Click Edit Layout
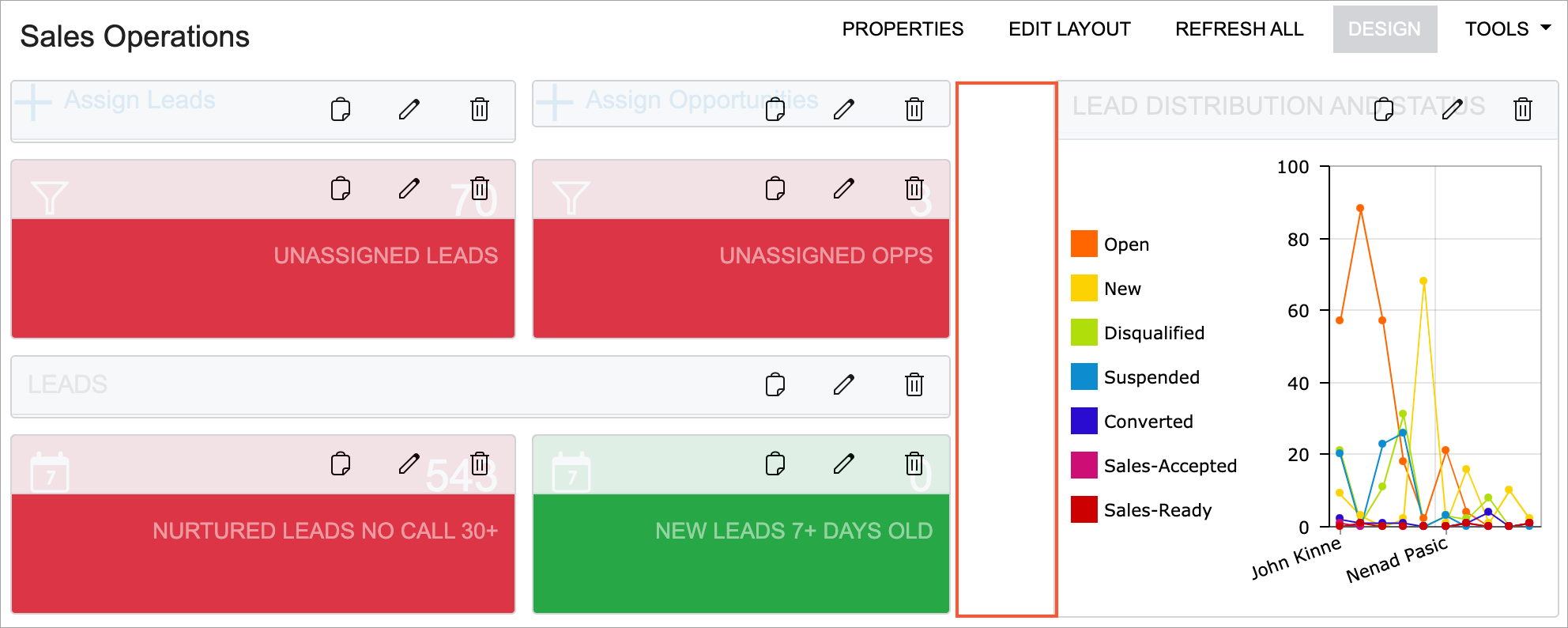Screen dimensions: 1568x628 (1069, 29)
